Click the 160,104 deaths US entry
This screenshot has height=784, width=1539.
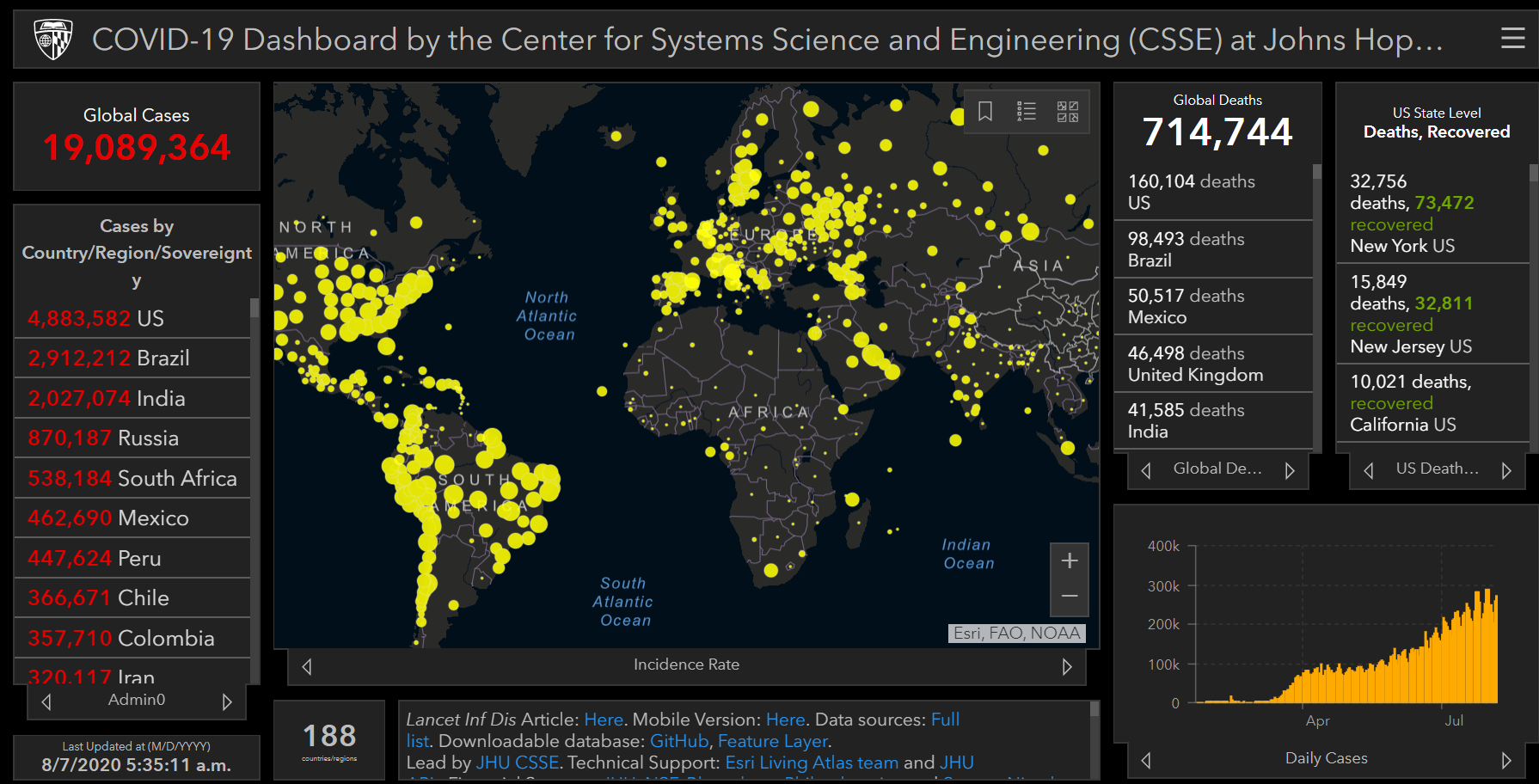pos(1213,192)
